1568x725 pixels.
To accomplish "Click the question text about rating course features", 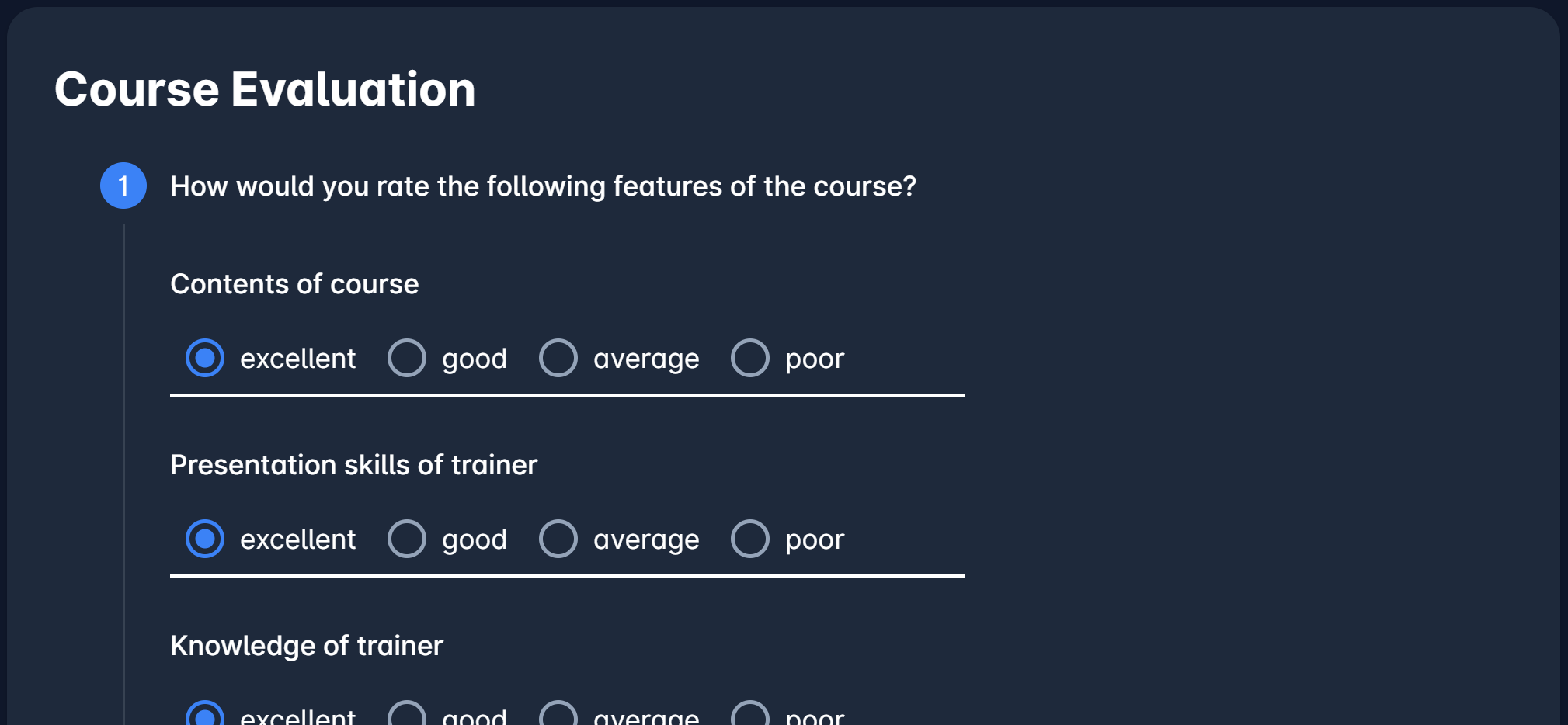I will (543, 186).
